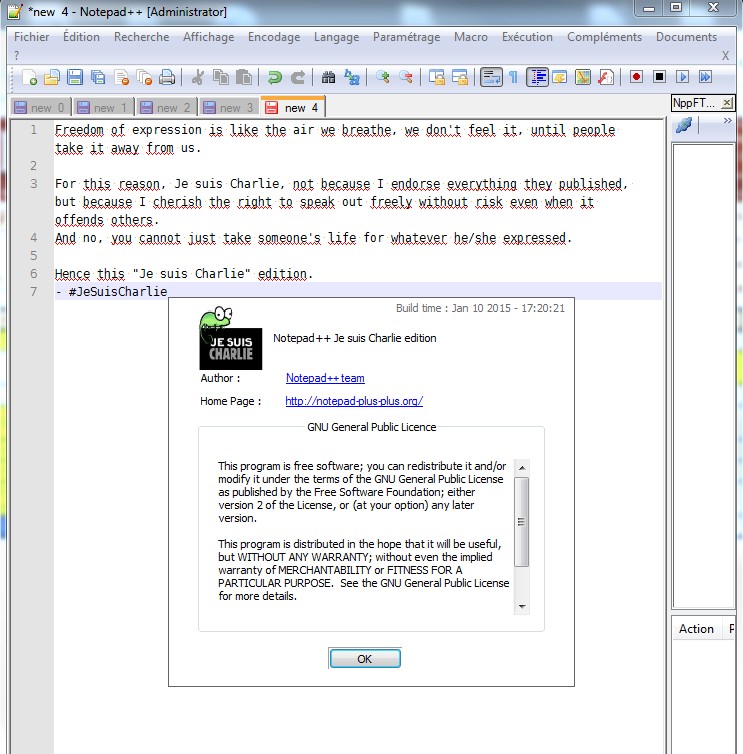Open the Replace dialog icon

point(352,77)
